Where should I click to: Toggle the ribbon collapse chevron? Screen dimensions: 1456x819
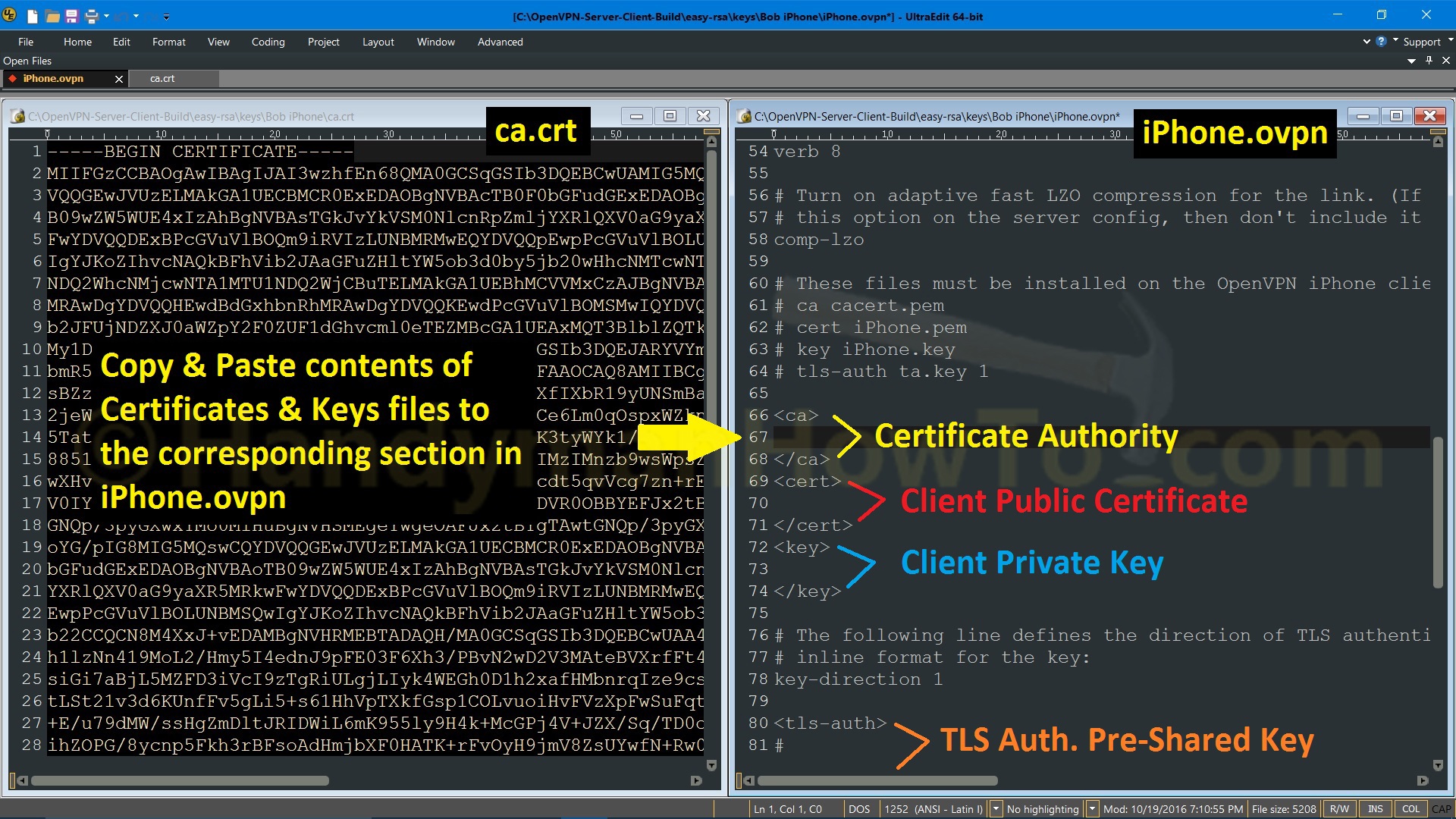[x=1367, y=42]
